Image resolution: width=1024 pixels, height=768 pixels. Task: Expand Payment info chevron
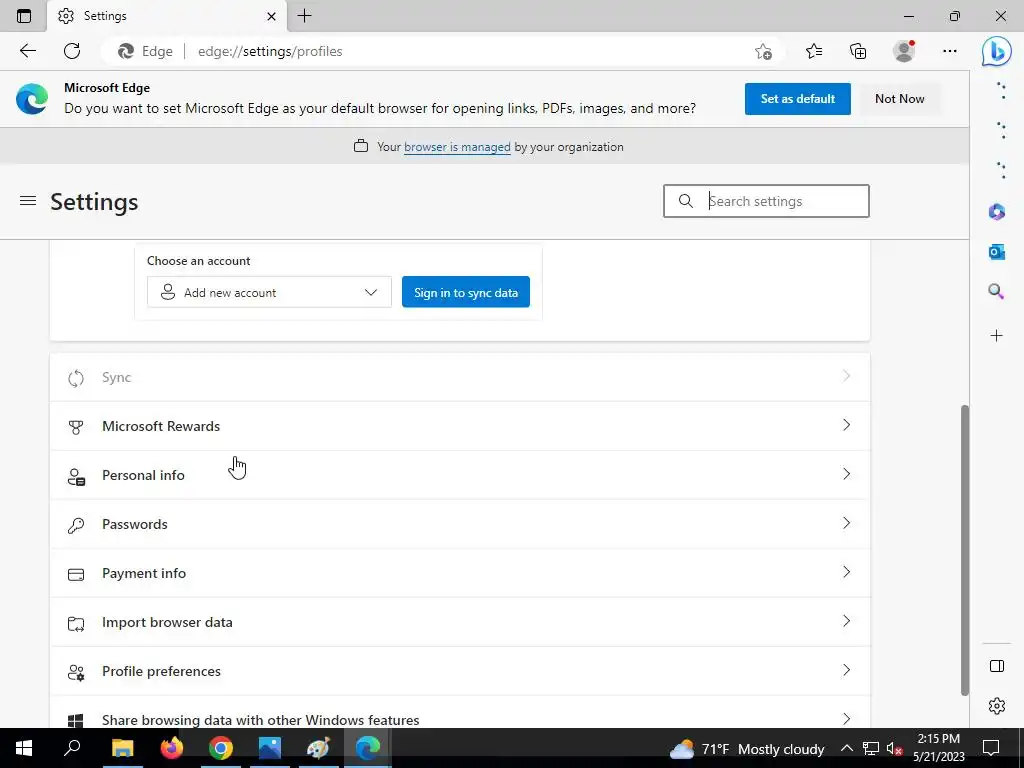coord(846,572)
